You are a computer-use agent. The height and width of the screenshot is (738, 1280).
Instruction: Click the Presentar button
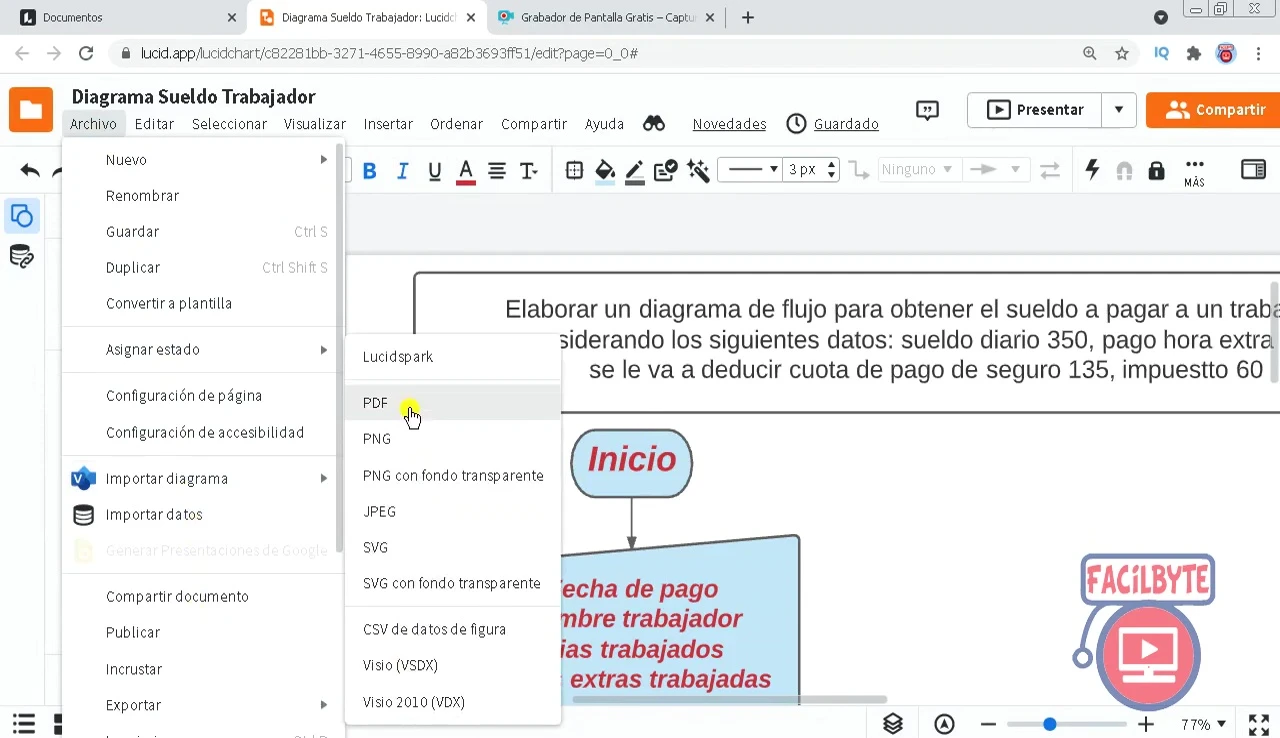coord(1035,110)
